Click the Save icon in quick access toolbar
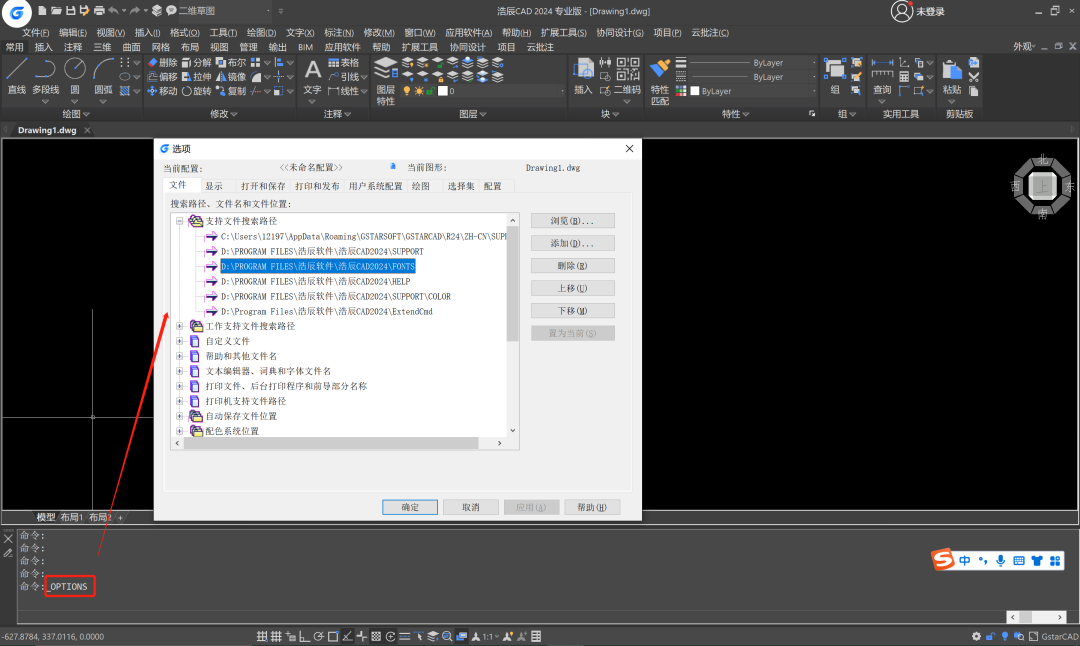The height and width of the screenshot is (646, 1080). pos(70,10)
